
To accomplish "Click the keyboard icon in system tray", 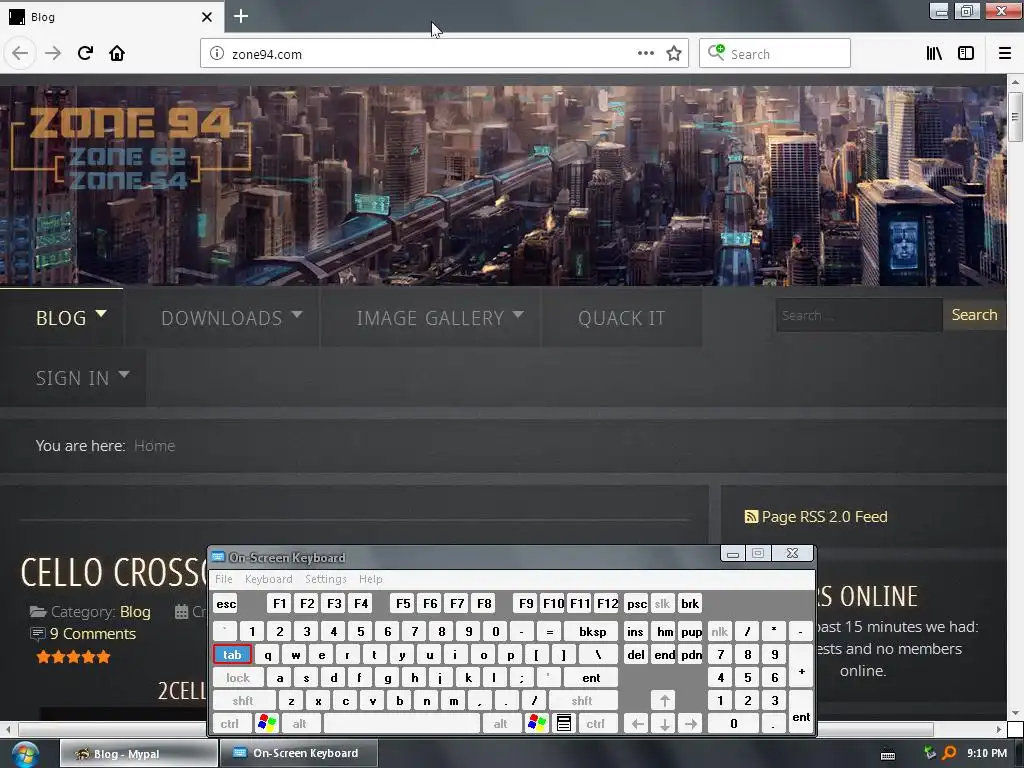I will pyautogui.click(x=888, y=754).
